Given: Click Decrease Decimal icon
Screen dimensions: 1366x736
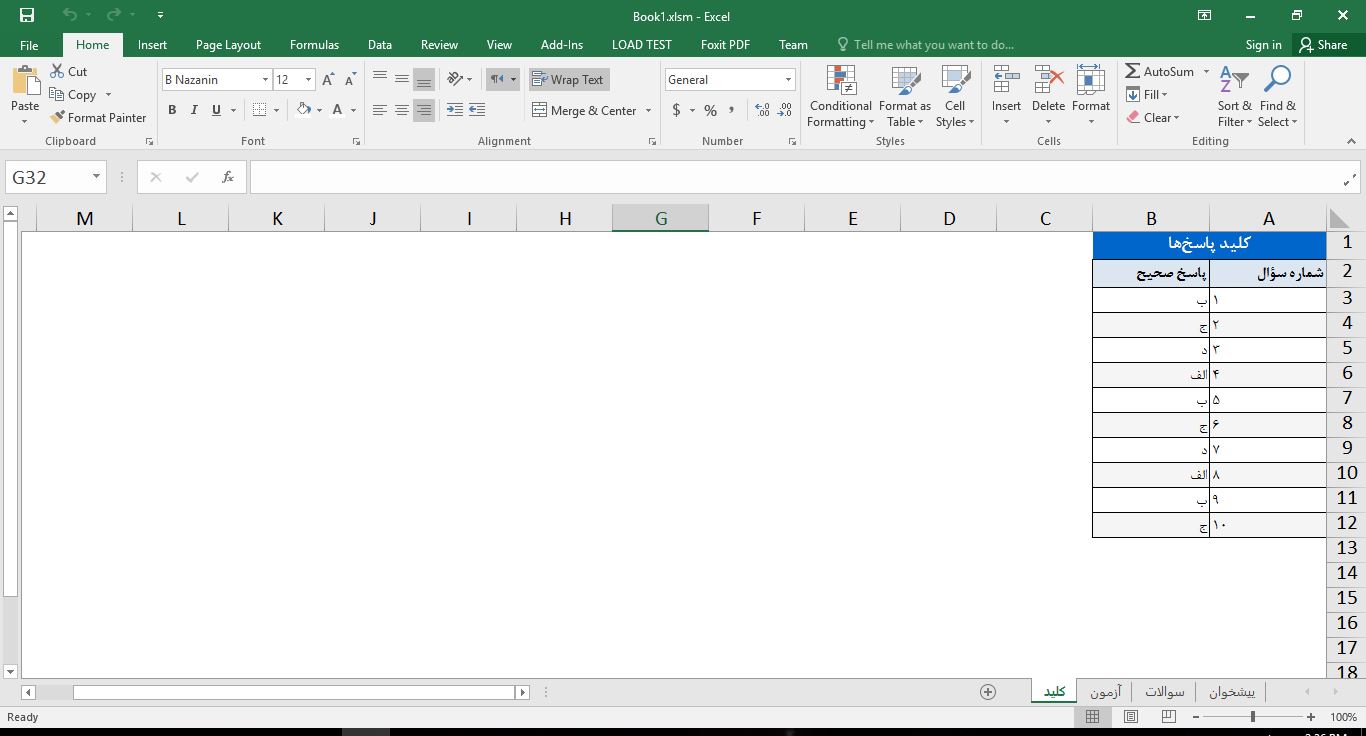Looking at the screenshot, I should (x=785, y=110).
